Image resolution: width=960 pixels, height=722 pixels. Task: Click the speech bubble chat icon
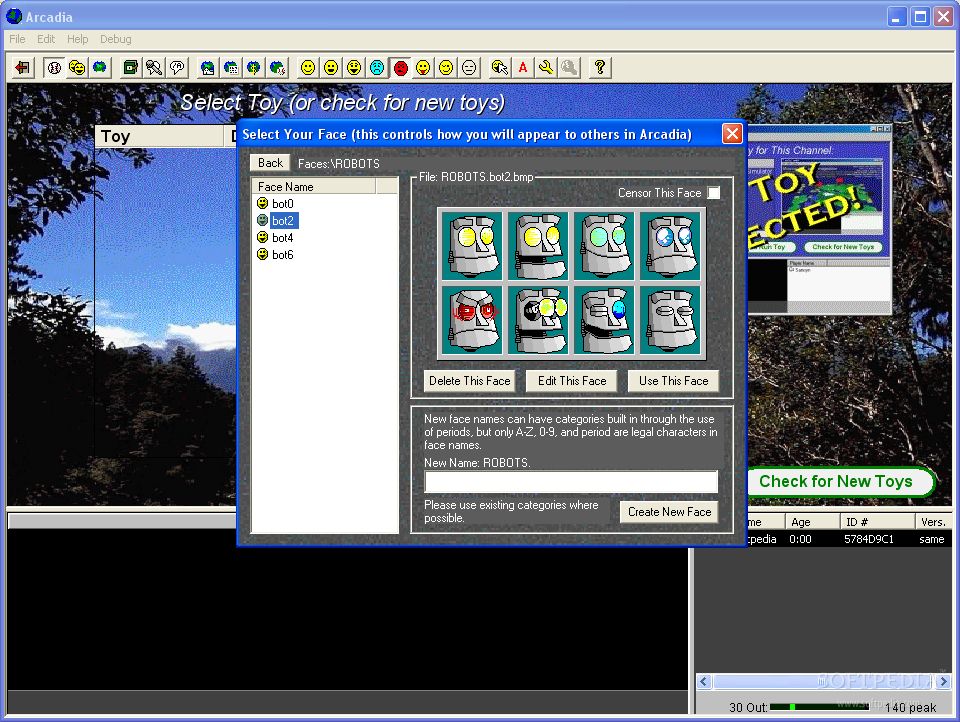(x=177, y=67)
